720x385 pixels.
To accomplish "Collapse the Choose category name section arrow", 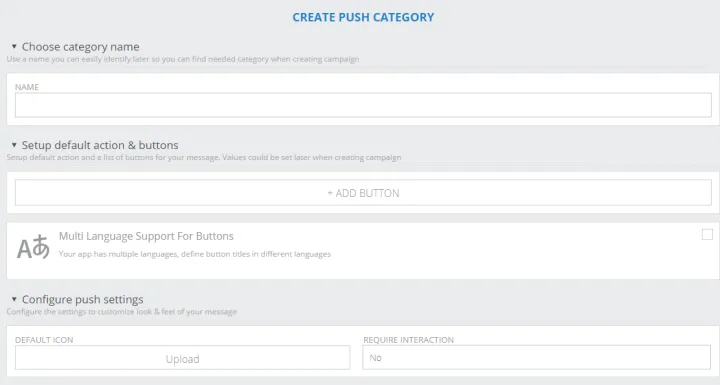I will pyautogui.click(x=14, y=46).
